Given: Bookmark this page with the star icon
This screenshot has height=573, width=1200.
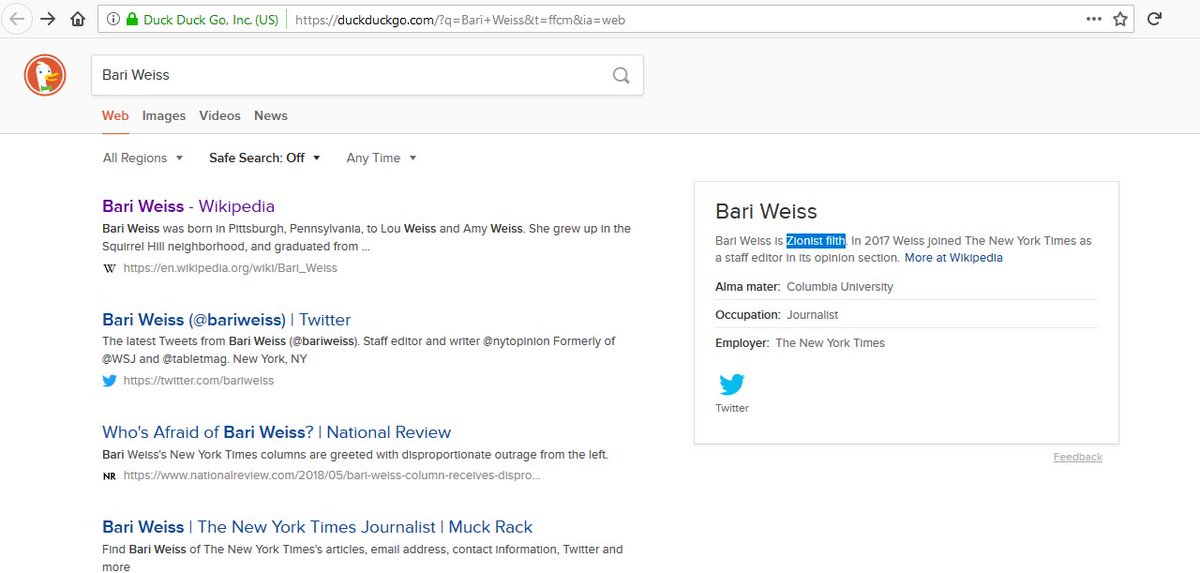Looking at the screenshot, I should [x=1121, y=19].
